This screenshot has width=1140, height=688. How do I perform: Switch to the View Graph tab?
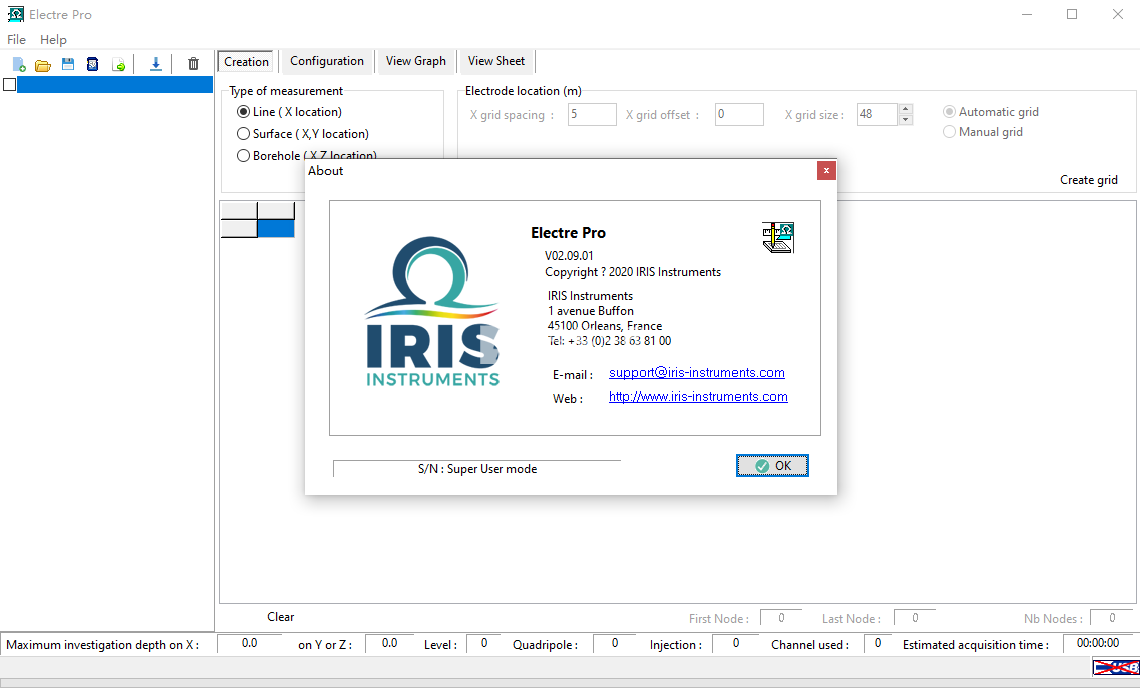pos(415,61)
